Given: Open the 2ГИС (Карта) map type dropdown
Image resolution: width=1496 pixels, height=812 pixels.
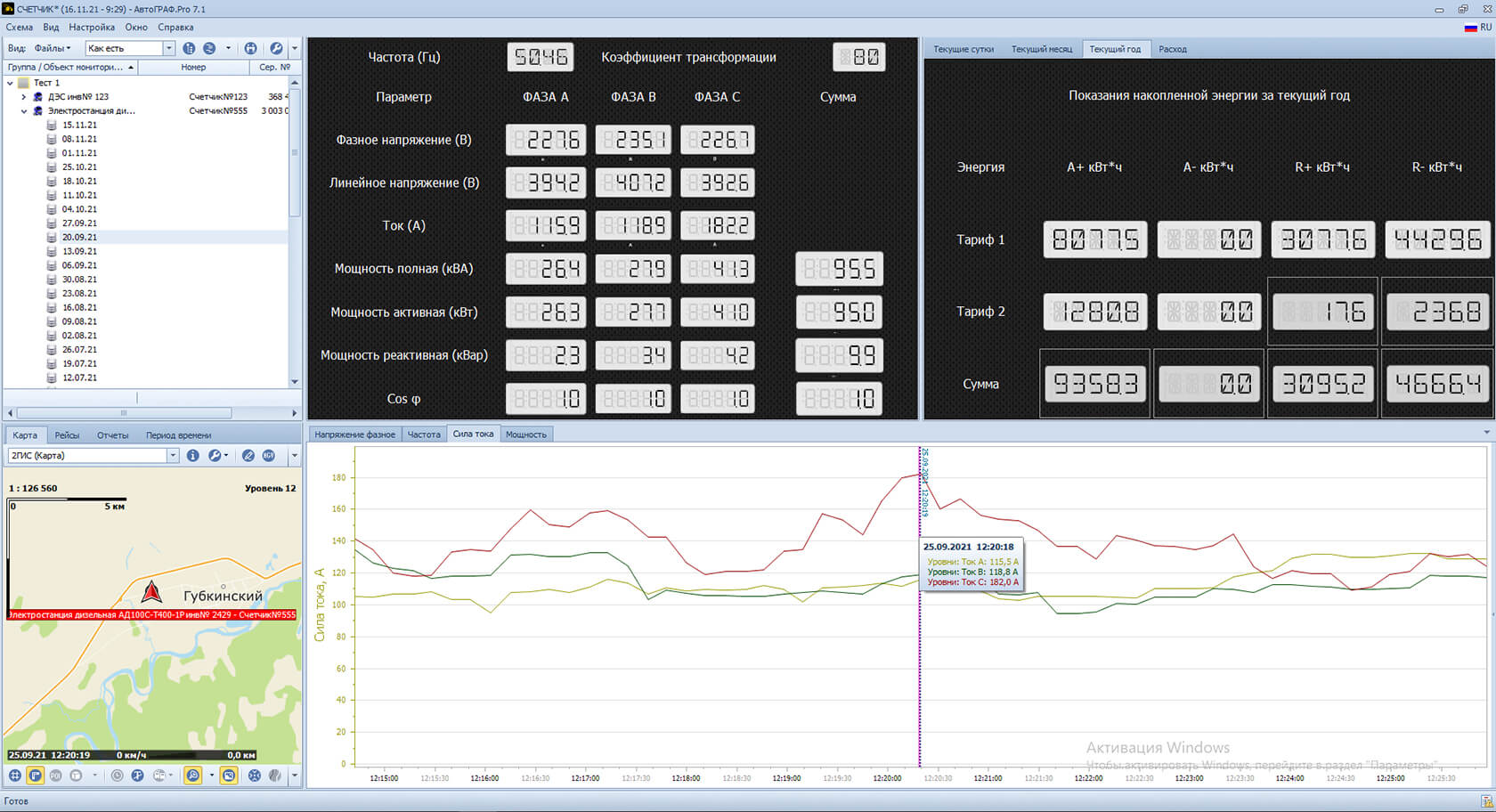Looking at the screenshot, I should pos(173,455).
